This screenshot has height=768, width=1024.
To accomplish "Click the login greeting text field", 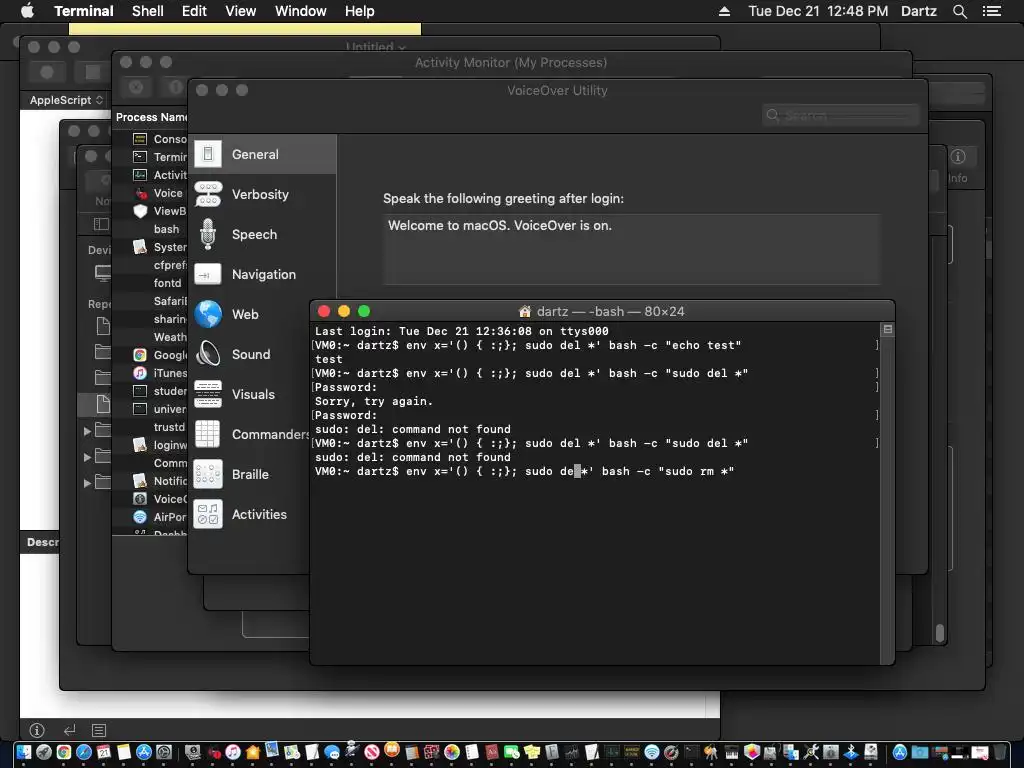I will (632, 249).
